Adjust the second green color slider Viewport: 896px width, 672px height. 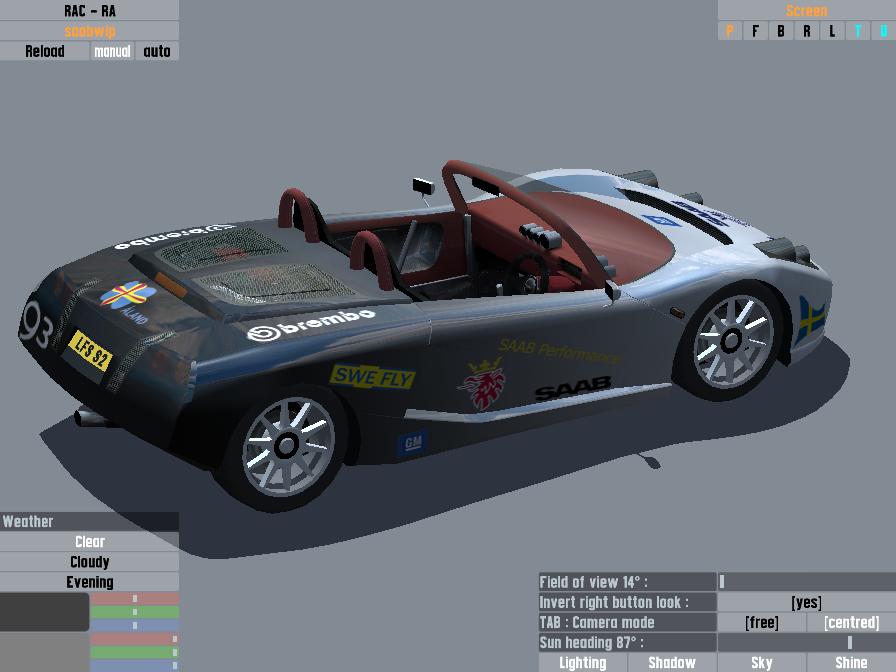(x=135, y=652)
